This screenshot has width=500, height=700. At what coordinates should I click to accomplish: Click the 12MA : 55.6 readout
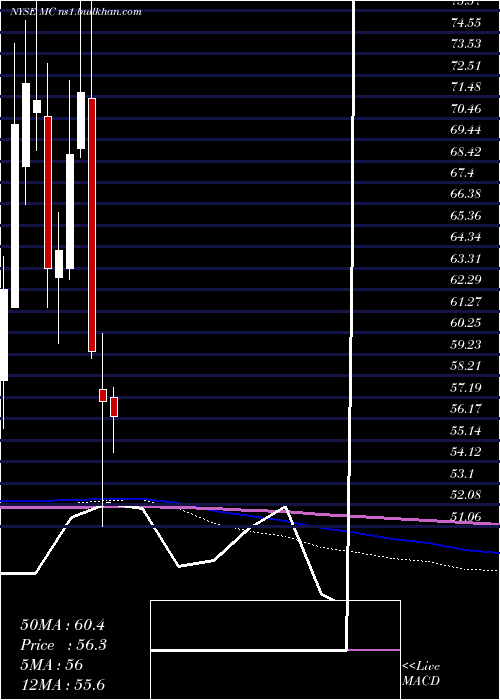point(62,684)
